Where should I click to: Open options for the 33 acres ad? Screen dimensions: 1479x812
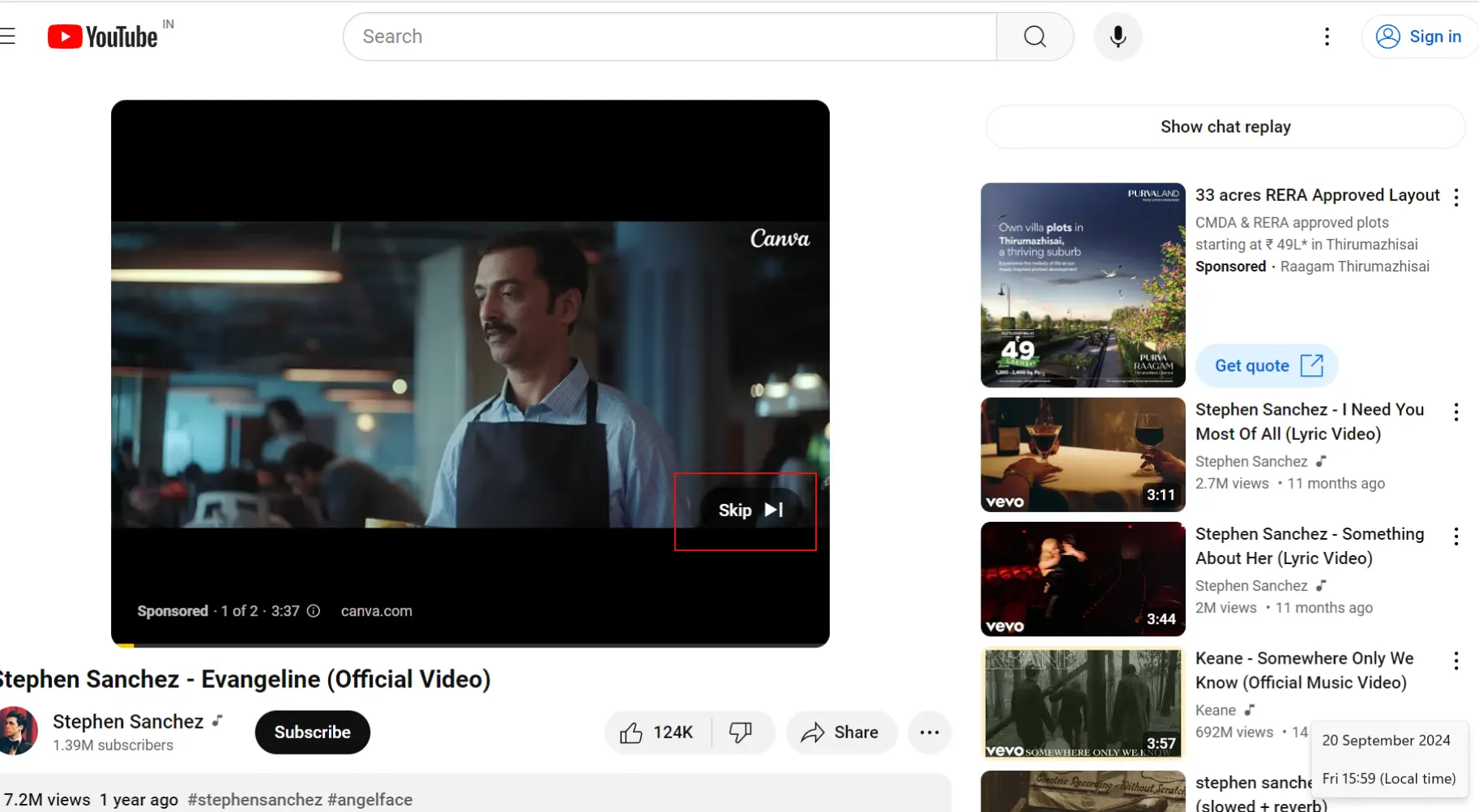click(1456, 198)
